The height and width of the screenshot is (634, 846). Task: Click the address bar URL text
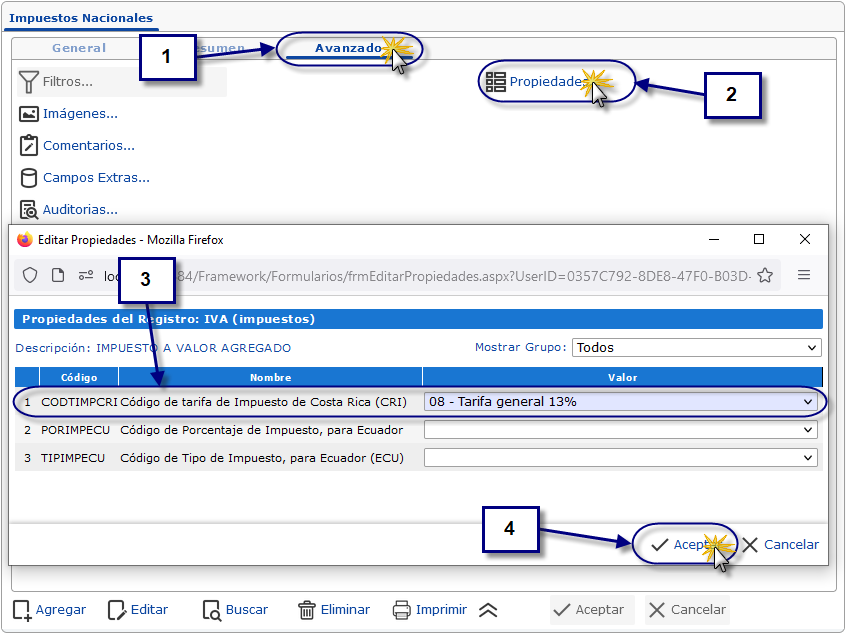click(x=426, y=276)
